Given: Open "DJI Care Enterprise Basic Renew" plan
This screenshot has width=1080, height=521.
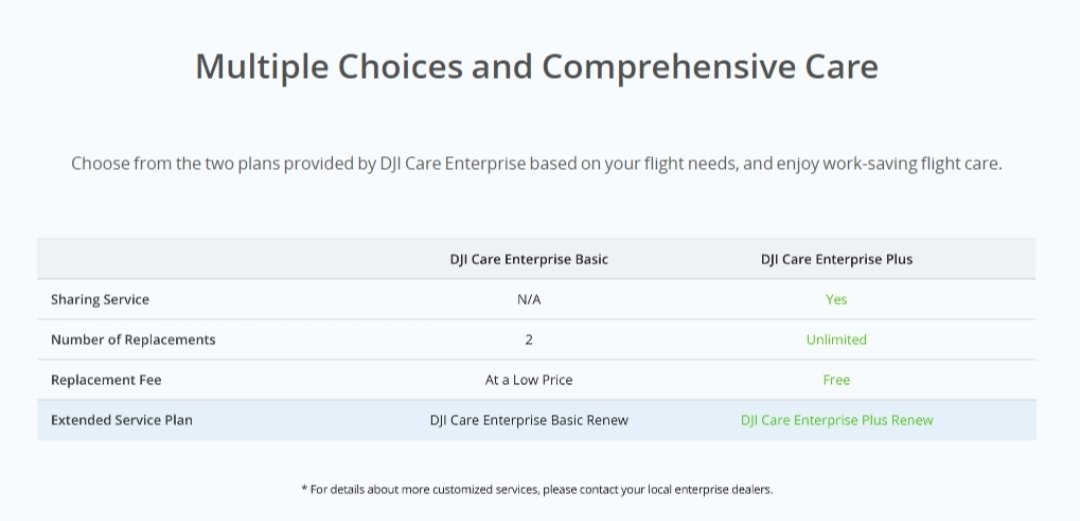Looking at the screenshot, I should [x=529, y=420].
